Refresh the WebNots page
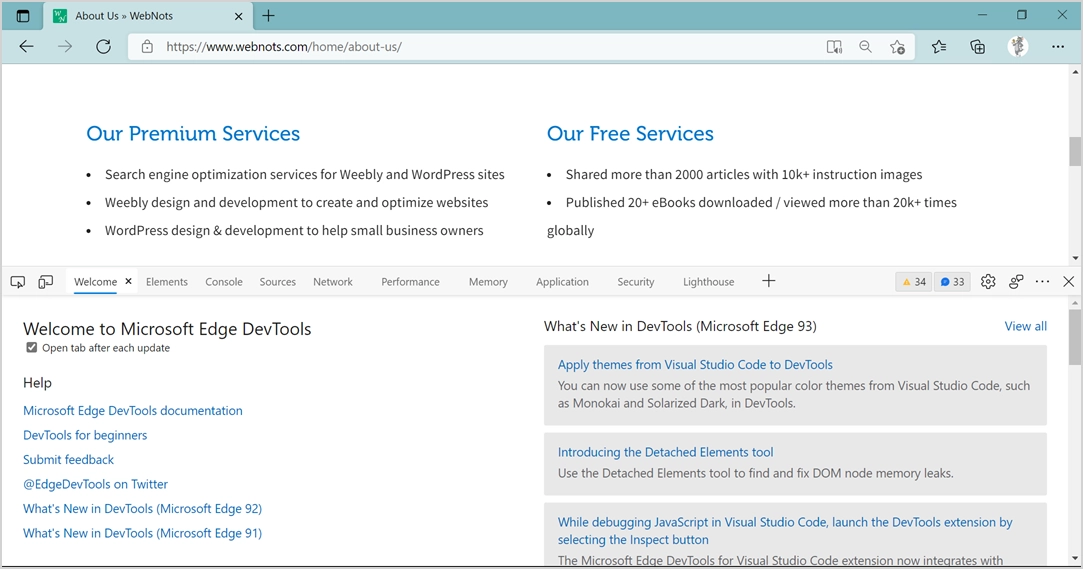This screenshot has width=1083, height=569. (x=103, y=47)
